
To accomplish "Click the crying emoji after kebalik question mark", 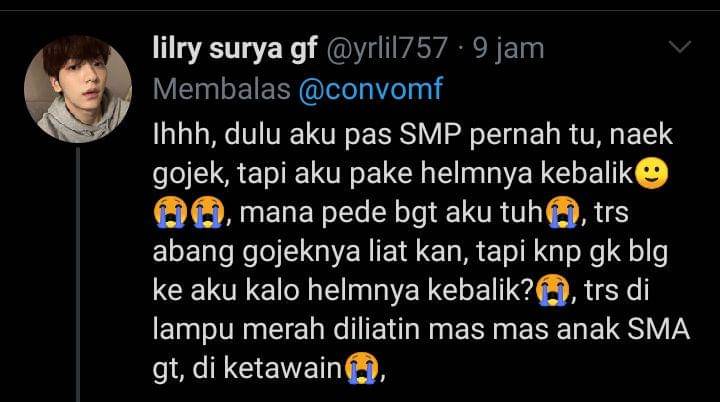I will click(552, 290).
